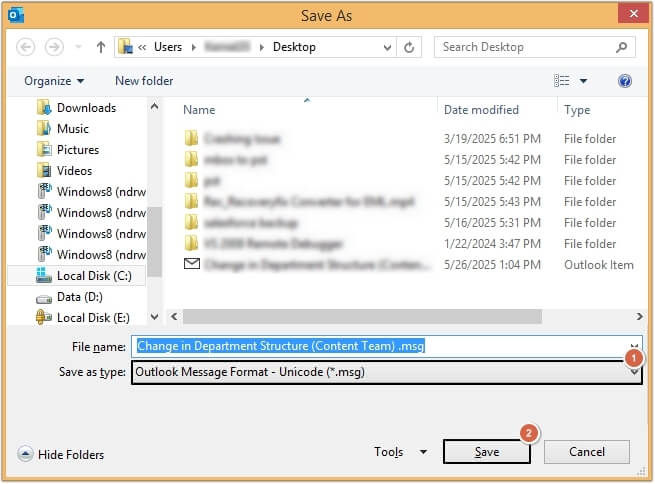Click the New folder button
The image size is (655, 484).
144,81
